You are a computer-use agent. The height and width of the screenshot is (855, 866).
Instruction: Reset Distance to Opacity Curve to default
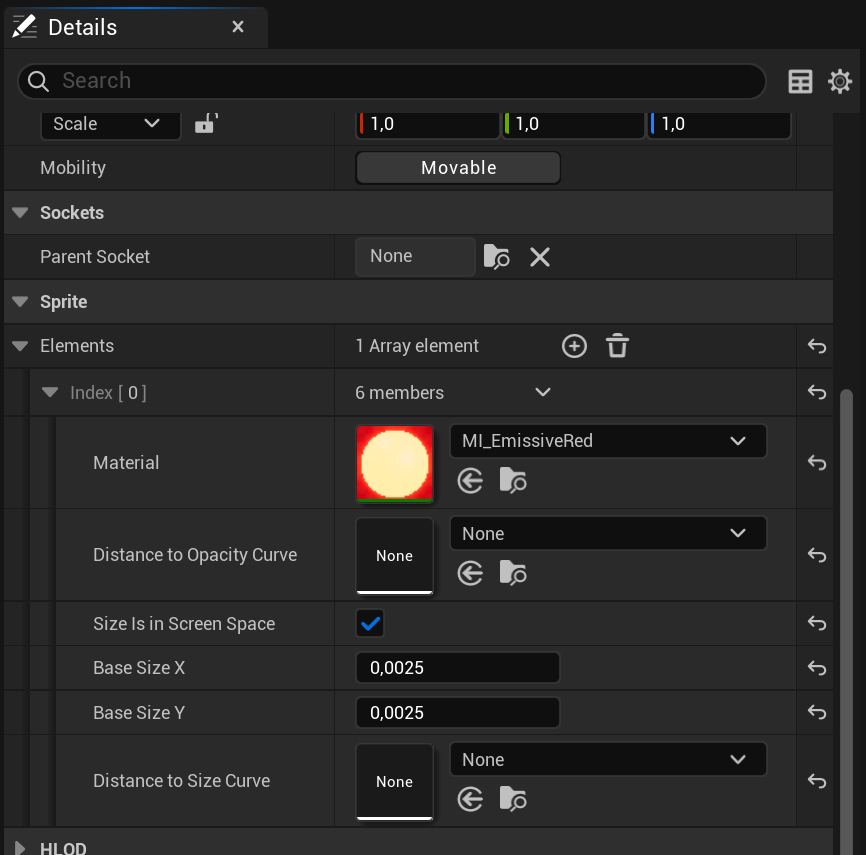[816, 555]
